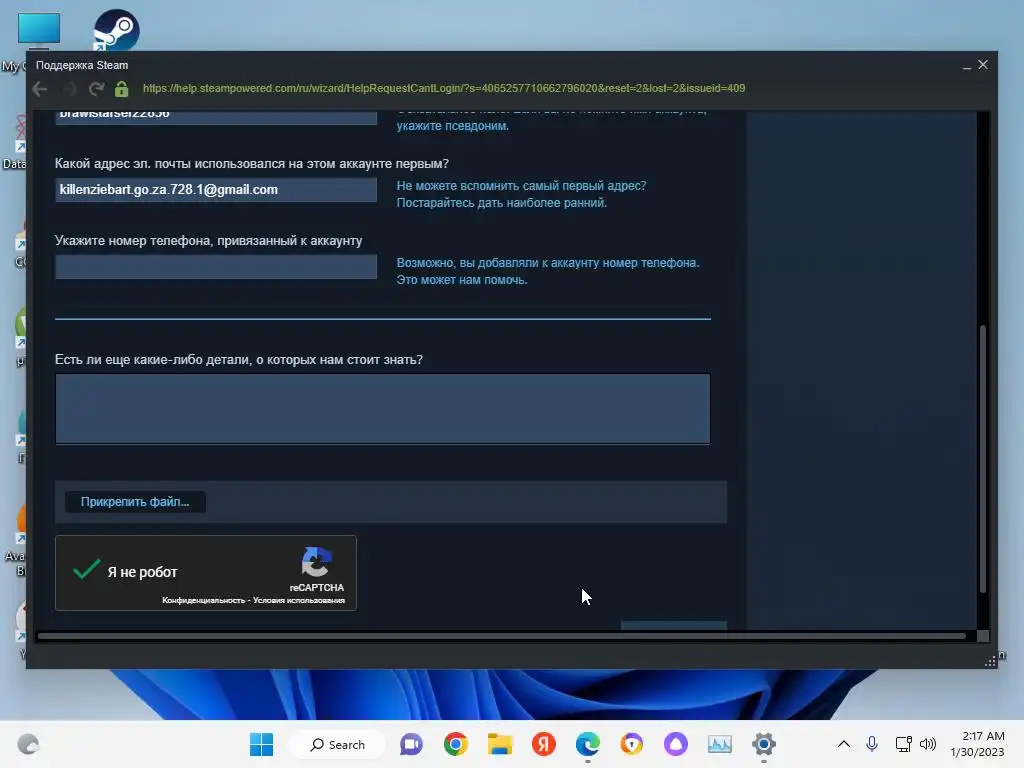Screen dimensions: 1024x768
Task: Click the microphone tray icon
Action: point(872,744)
